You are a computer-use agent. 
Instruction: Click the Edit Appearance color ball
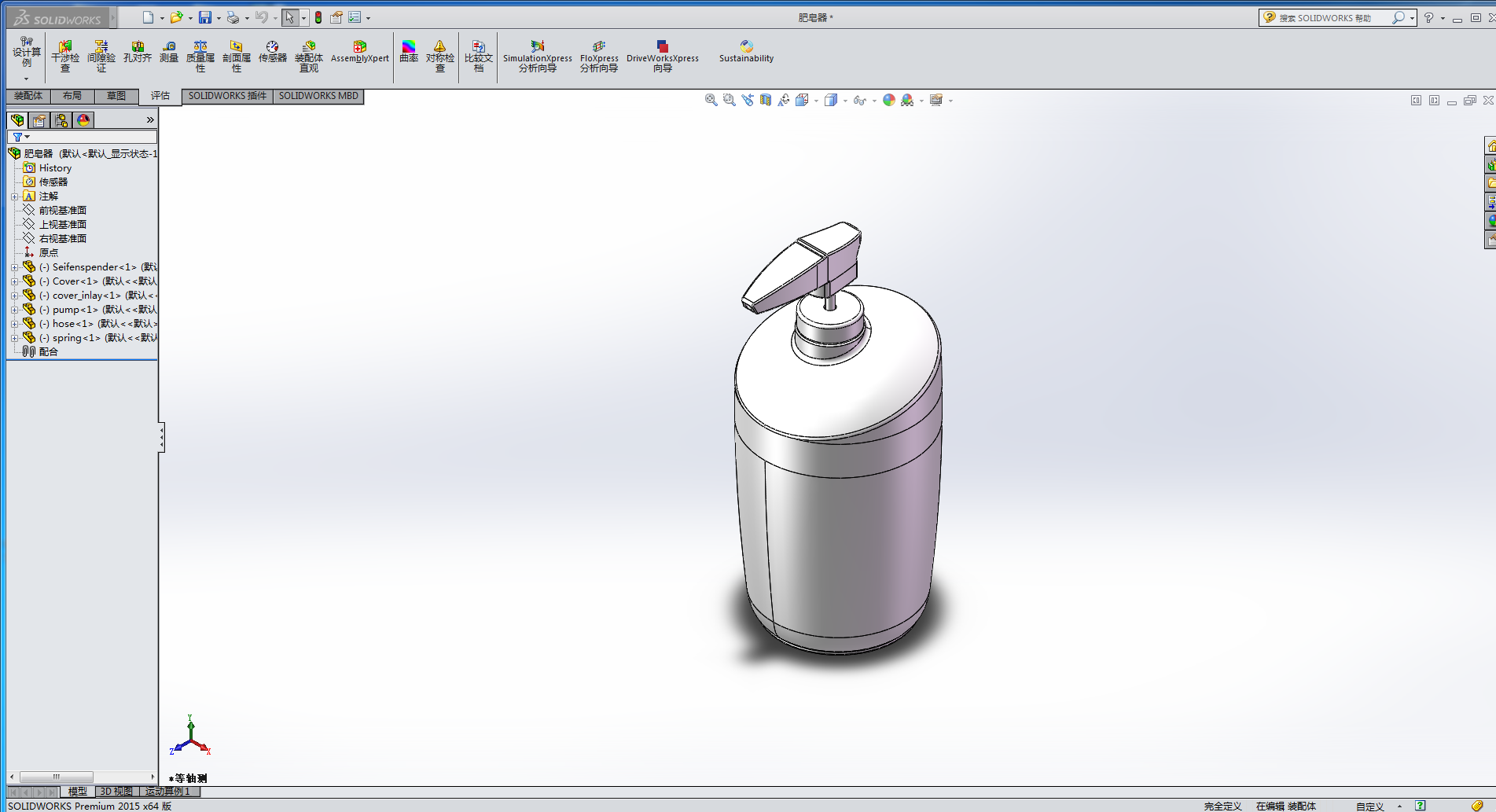click(889, 101)
